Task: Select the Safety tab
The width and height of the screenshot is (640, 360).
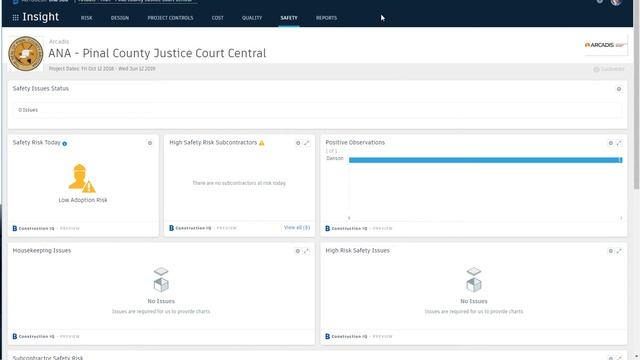Action: coord(289,18)
